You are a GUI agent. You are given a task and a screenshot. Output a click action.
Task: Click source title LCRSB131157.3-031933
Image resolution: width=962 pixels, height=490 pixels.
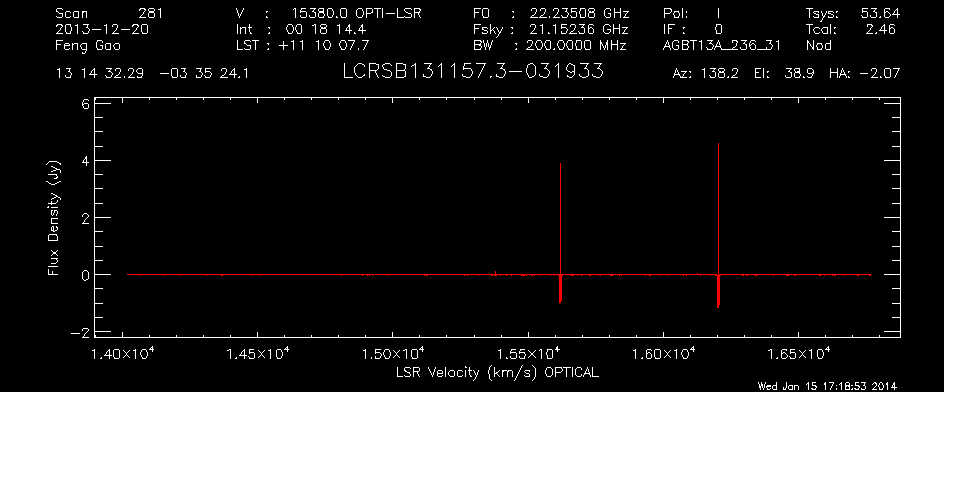pos(473,71)
